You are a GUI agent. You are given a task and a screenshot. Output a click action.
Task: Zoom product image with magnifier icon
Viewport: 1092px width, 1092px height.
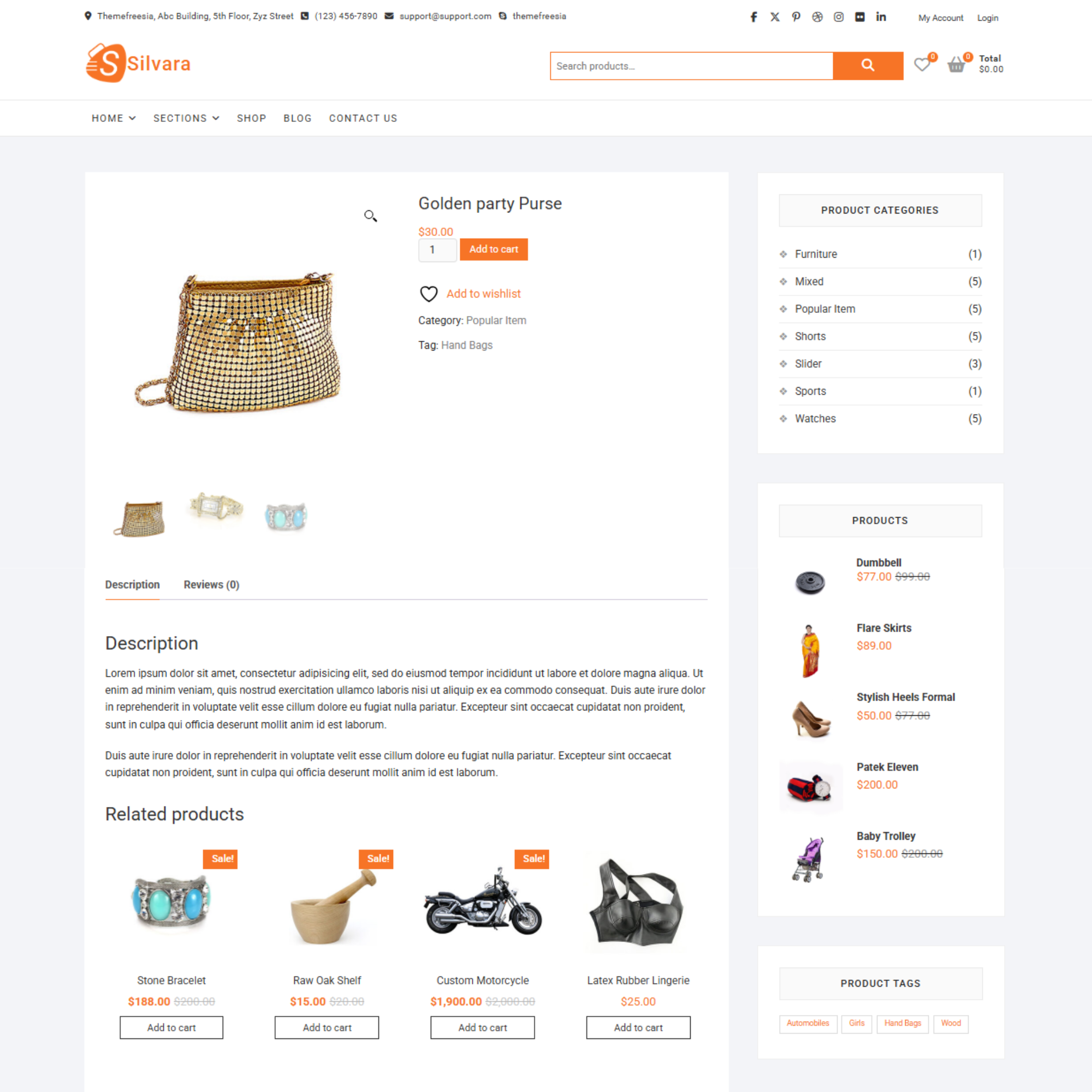coord(370,216)
